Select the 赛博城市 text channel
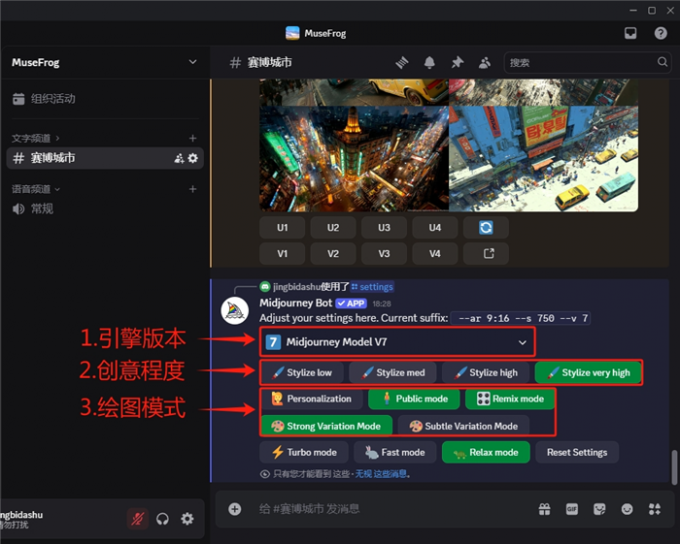This screenshot has width=680, height=544. coord(105,158)
